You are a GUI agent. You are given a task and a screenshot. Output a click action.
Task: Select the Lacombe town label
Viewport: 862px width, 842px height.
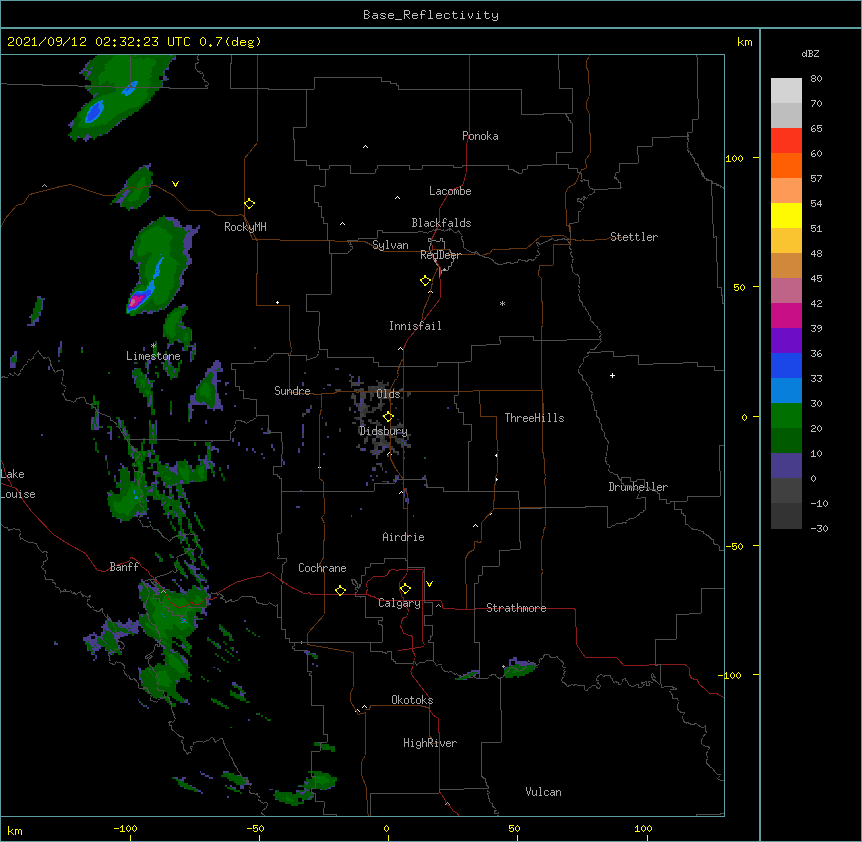[450, 191]
